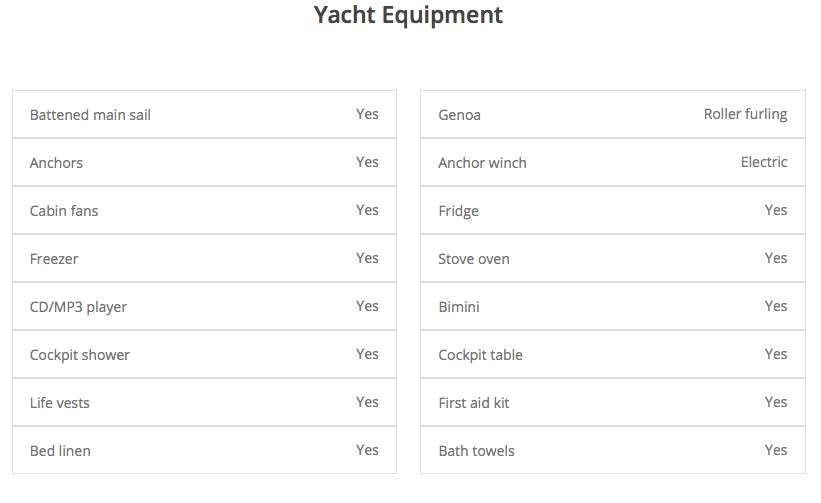This screenshot has width=821, height=503.
Task: Click the Yacht Equipment heading
Action: [408, 15]
